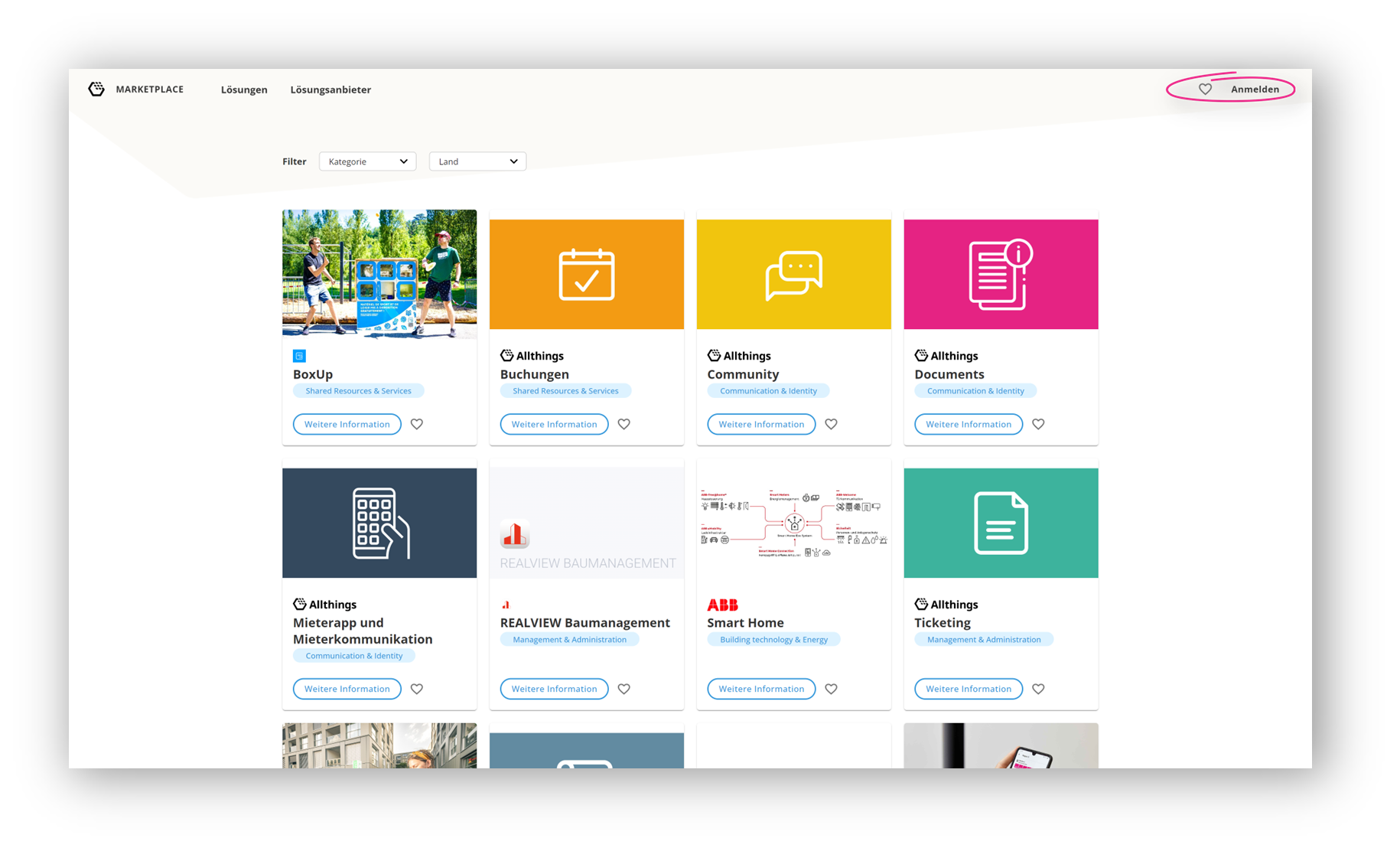This screenshot has width=1400, height=851.
Task: Click the Allthings logo on Community card
Action: 739,356
